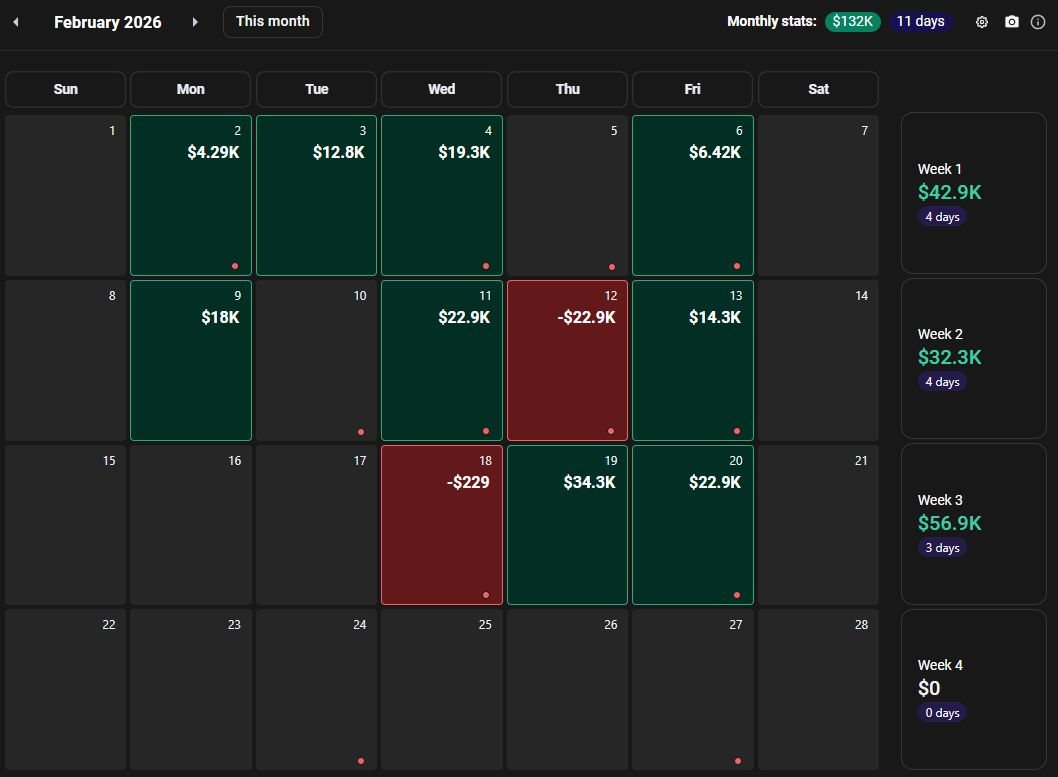Click the This month button
1058x777 pixels.
[x=273, y=22]
